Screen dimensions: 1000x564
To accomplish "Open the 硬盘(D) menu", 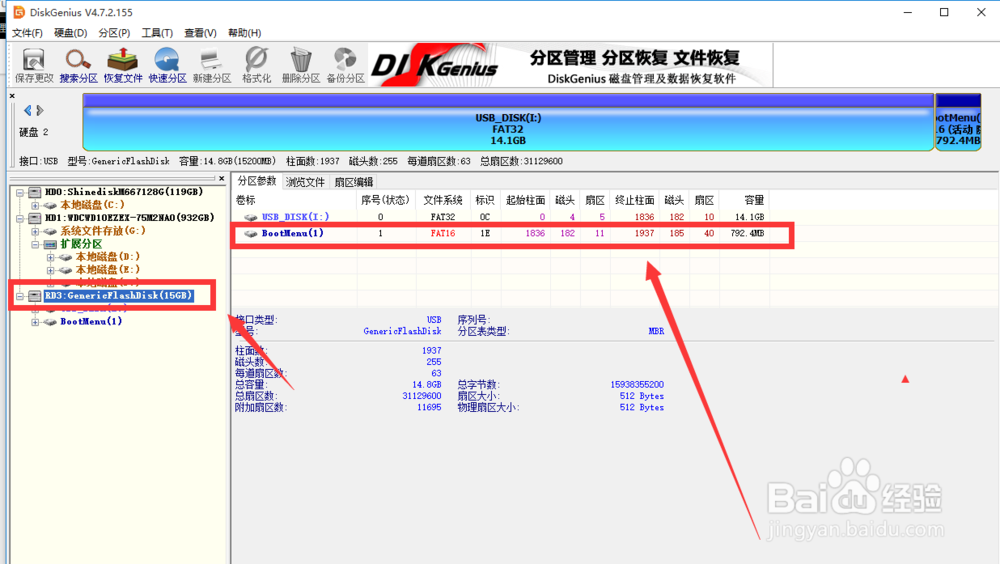I will click(x=70, y=33).
